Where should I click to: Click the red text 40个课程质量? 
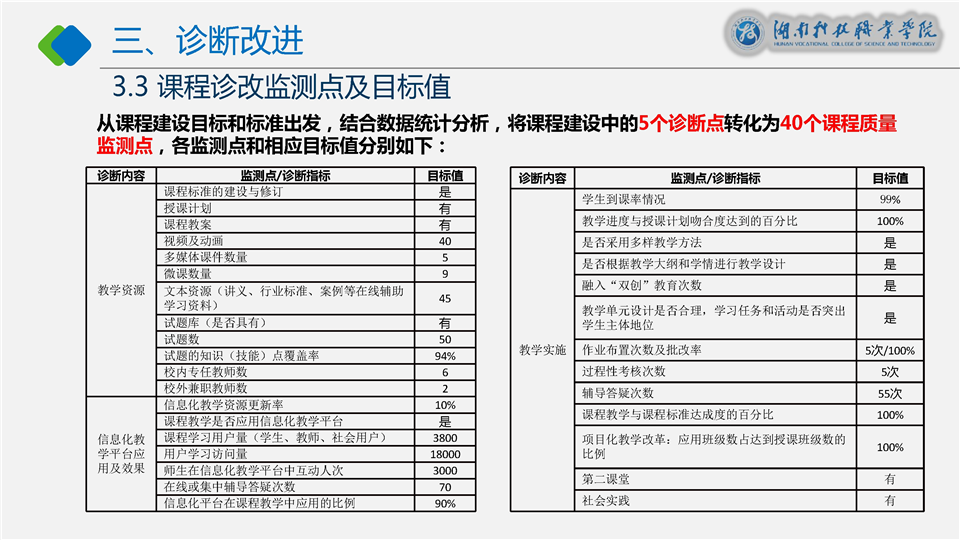click(x=836, y=124)
